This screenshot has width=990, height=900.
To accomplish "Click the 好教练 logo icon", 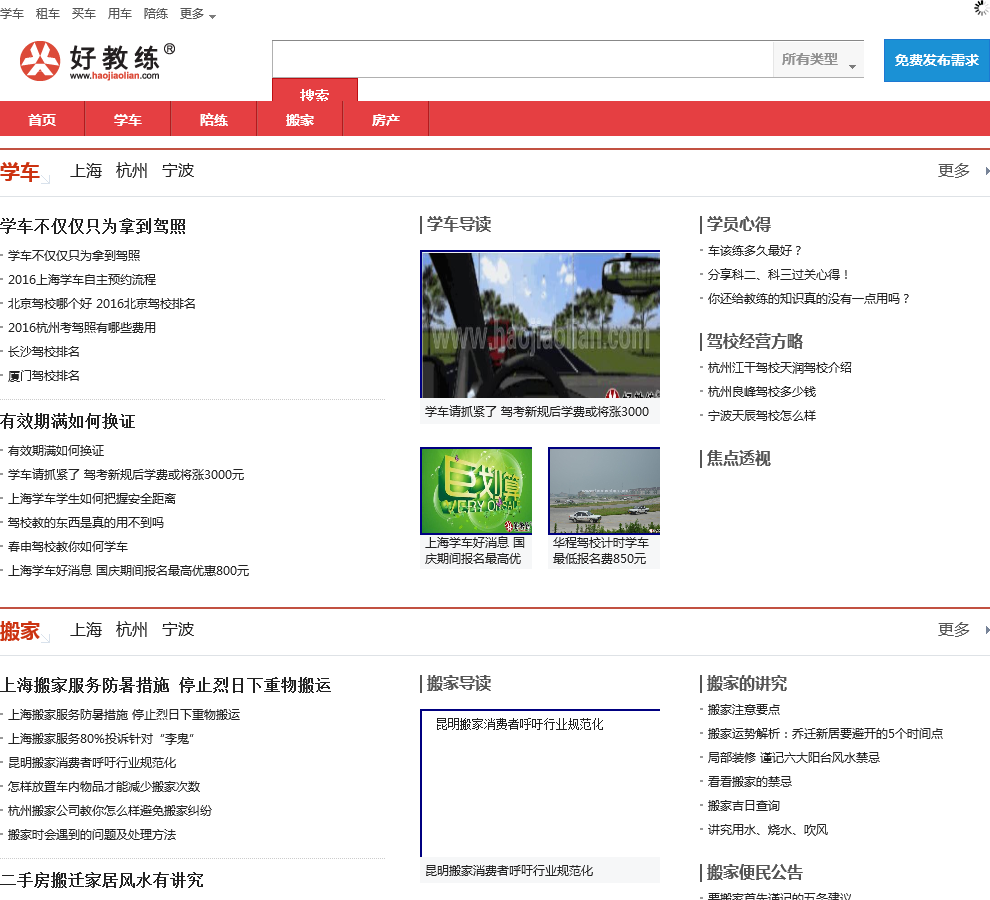I will pyautogui.click(x=40, y=61).
